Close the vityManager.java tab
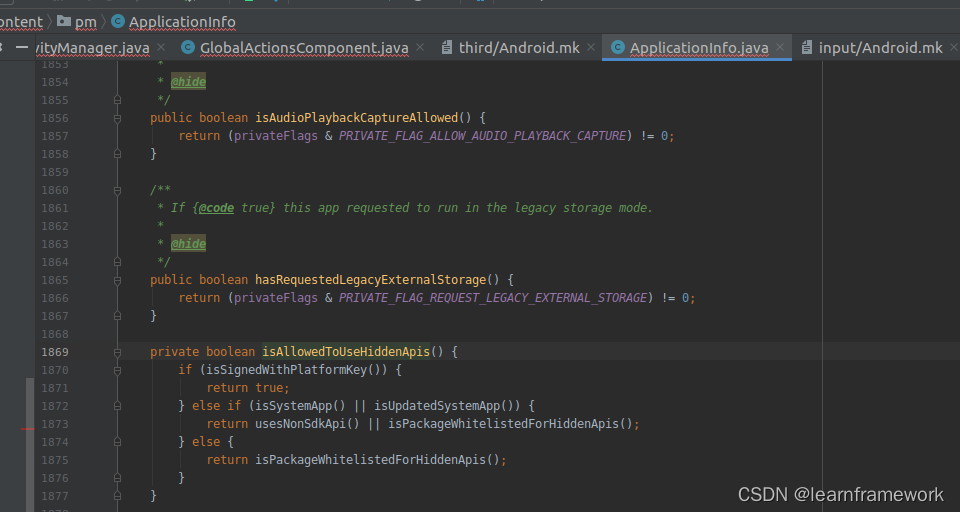The height and width of the screenshot is (512, 960). [161, 47]
